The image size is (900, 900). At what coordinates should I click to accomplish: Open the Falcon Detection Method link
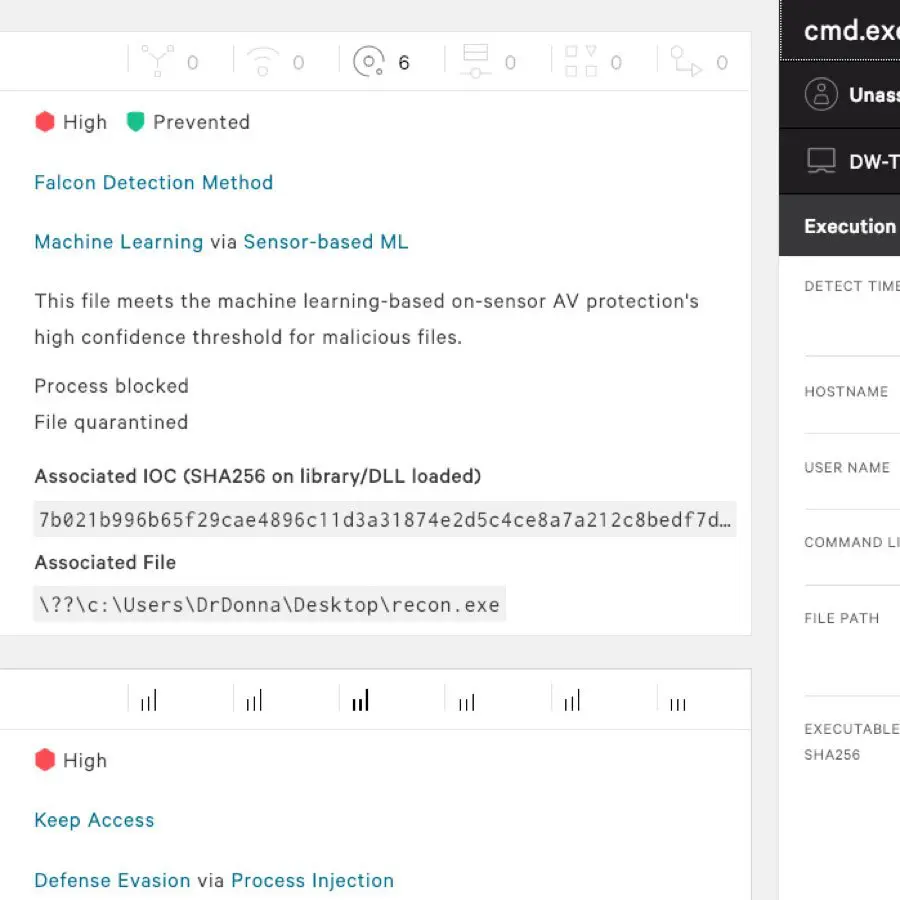(153, 182)
